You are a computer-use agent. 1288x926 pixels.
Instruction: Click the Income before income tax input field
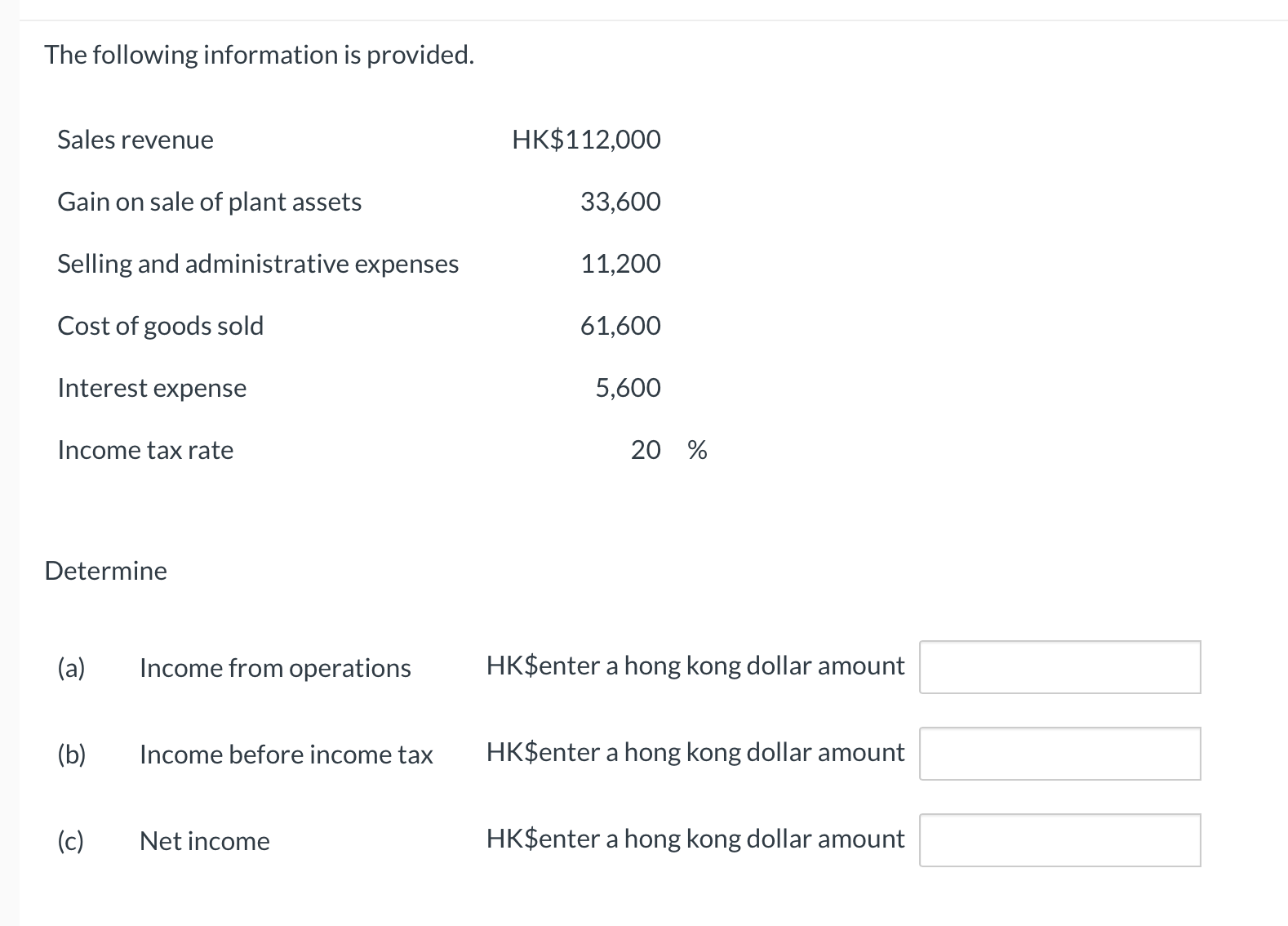coord(1059,754)
